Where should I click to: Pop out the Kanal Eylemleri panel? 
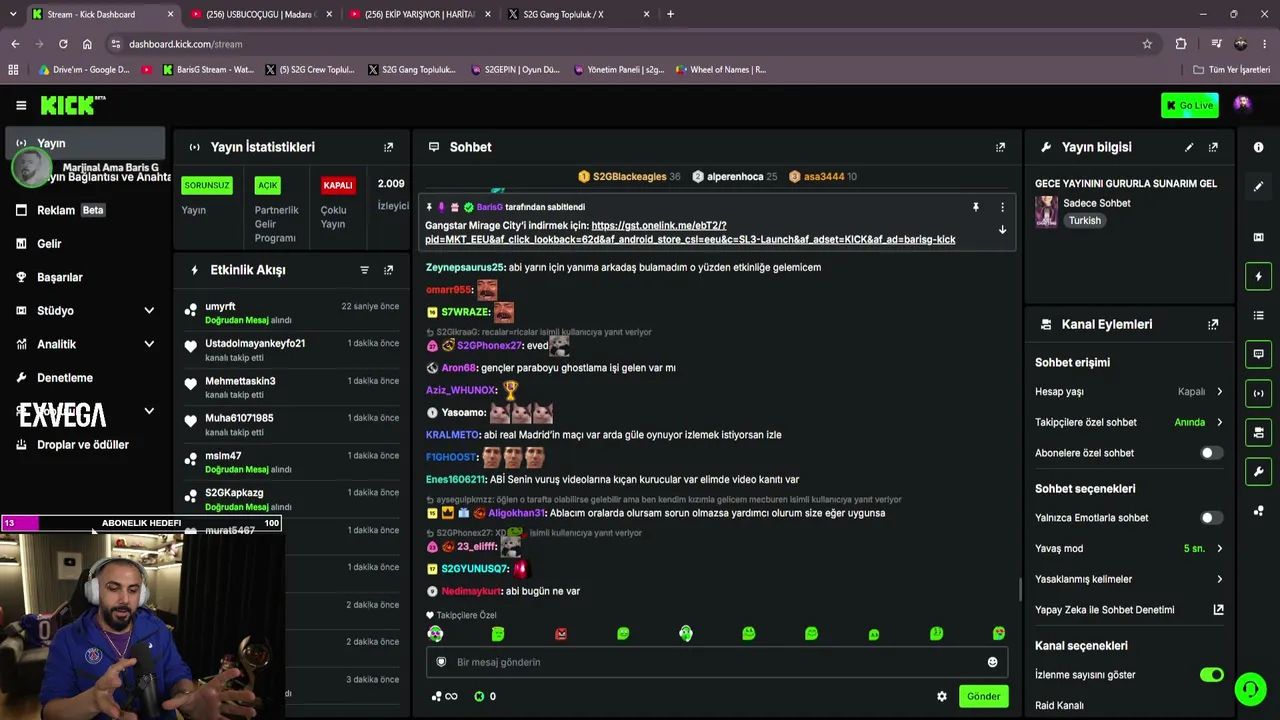point(1213,324)
